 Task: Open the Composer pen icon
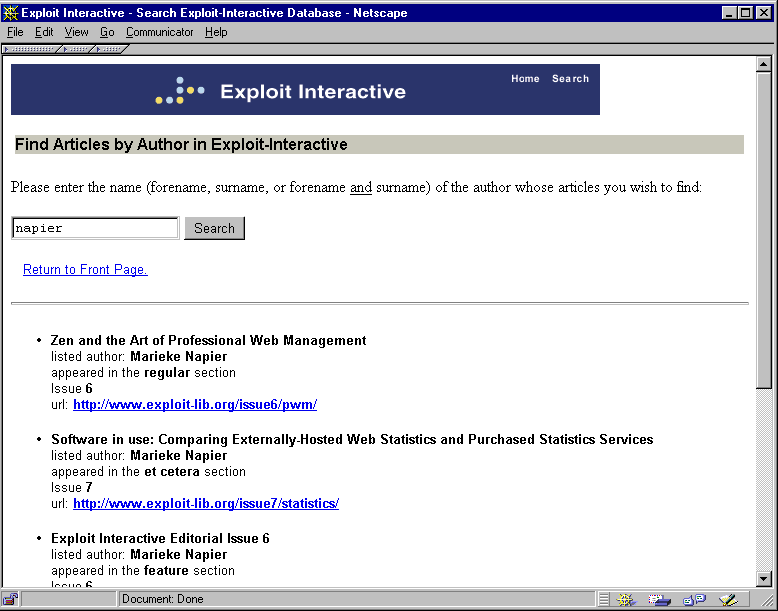click(728, 600)
